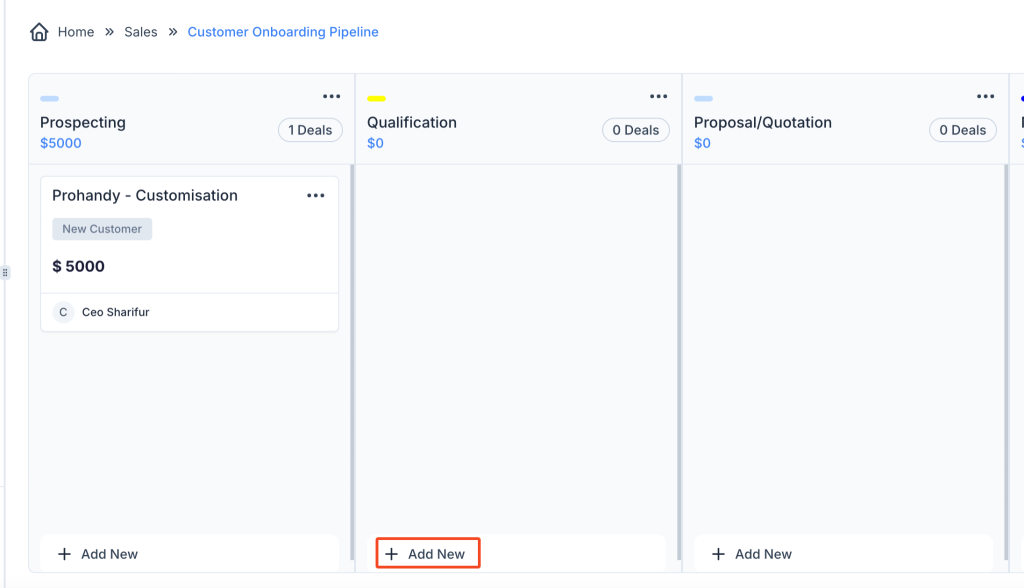This screenshot has width=1024, height=588.
Task: Select the New Customer tag
Action: [x=102, y=229]
